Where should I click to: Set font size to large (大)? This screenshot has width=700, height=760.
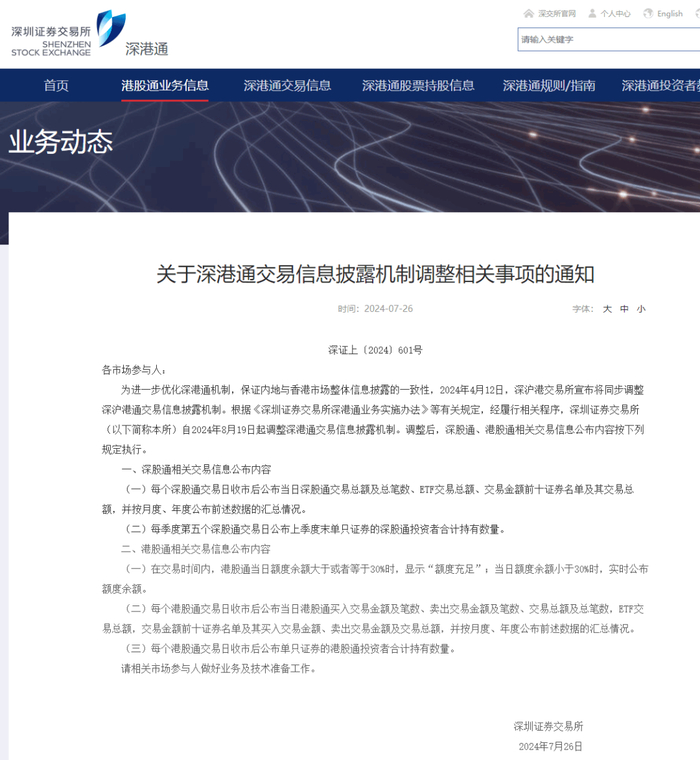pyautogui.click(x=607, y=309)
